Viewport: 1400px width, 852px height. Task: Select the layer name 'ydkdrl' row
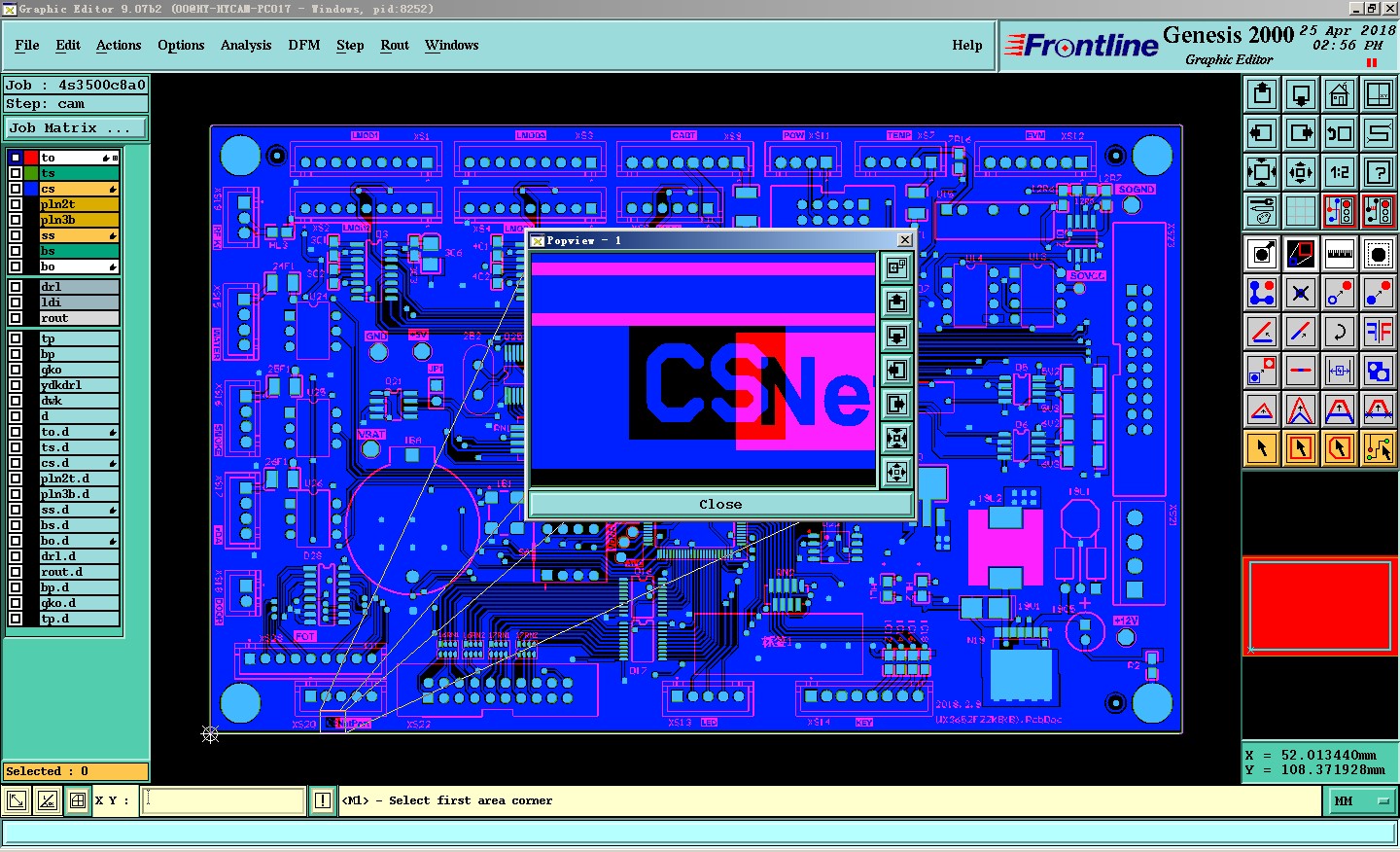click(79, 385)
